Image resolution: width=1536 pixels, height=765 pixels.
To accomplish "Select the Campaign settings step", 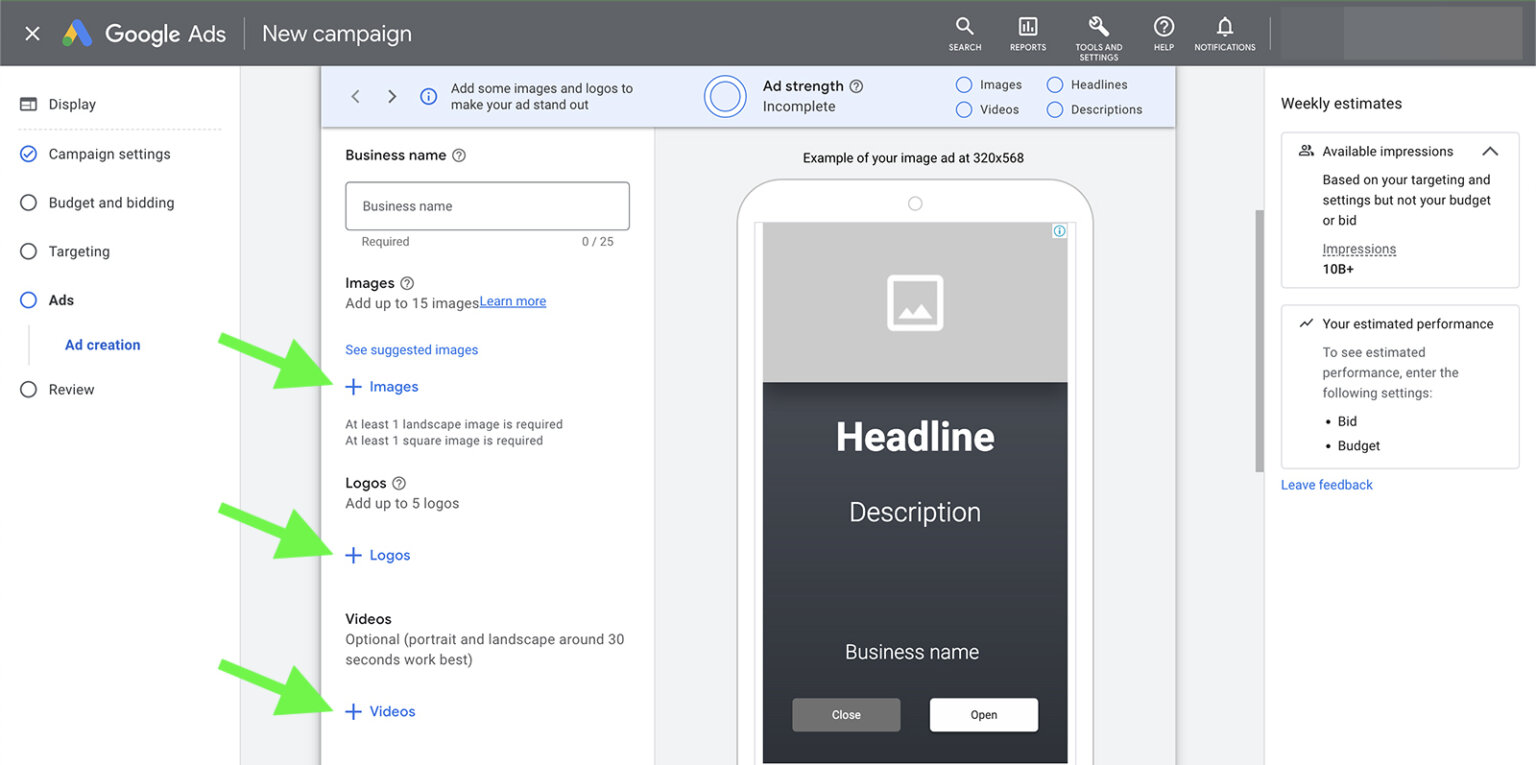I will [108, 153].
